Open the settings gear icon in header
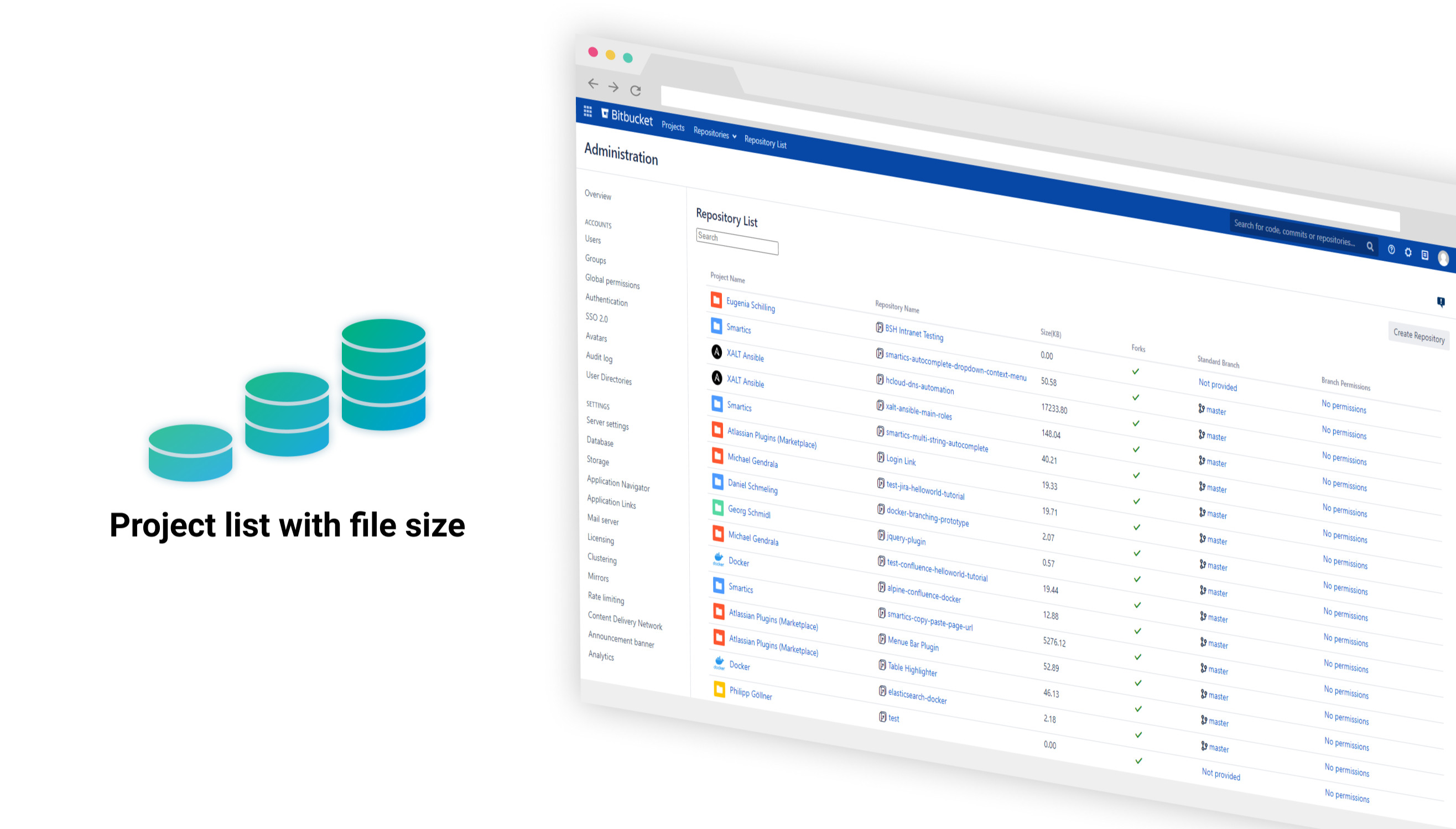 pyautogui.click(x=1408, y=252)
